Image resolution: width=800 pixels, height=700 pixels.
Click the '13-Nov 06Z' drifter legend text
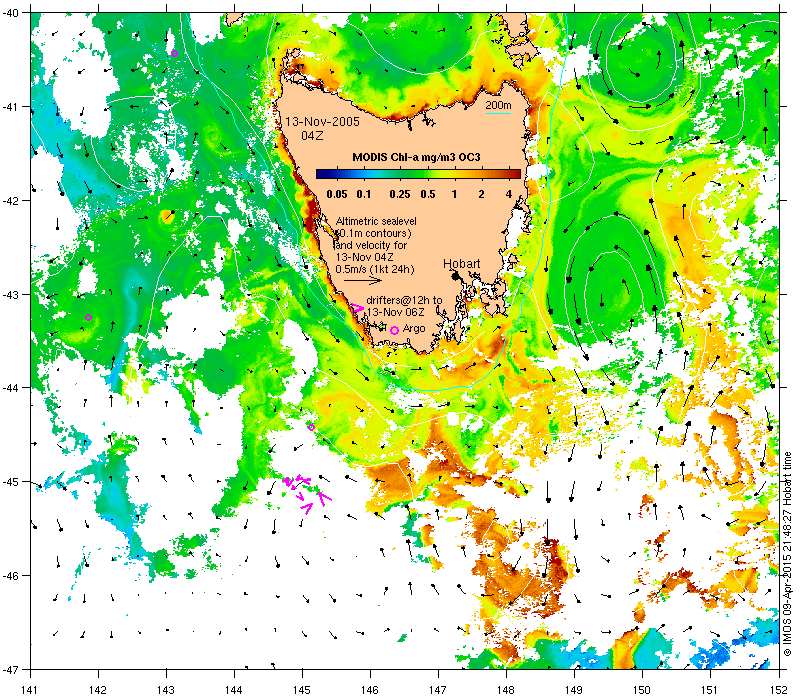[x=396, y=312]
